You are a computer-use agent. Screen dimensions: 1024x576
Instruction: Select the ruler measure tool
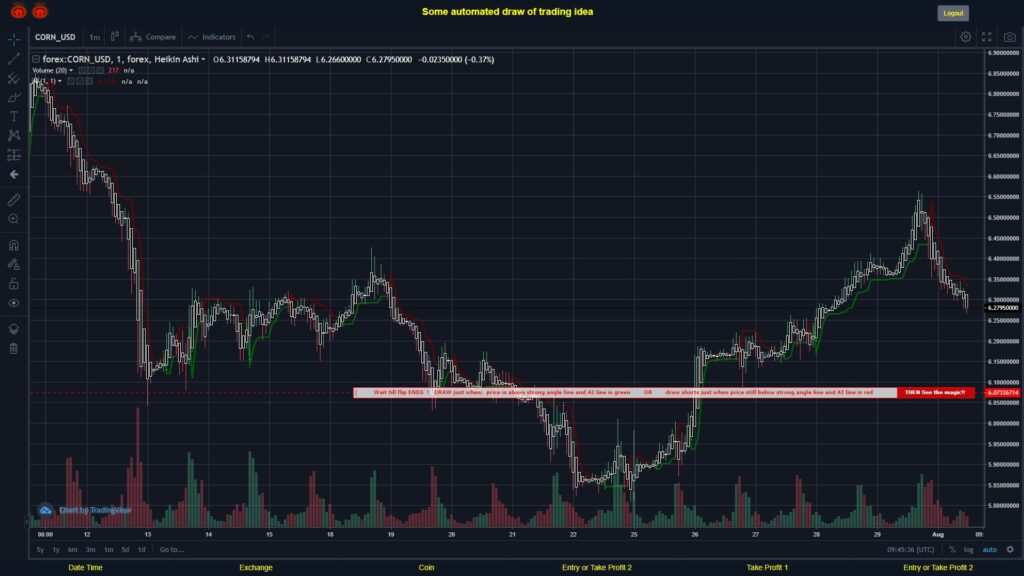(14, 200)
